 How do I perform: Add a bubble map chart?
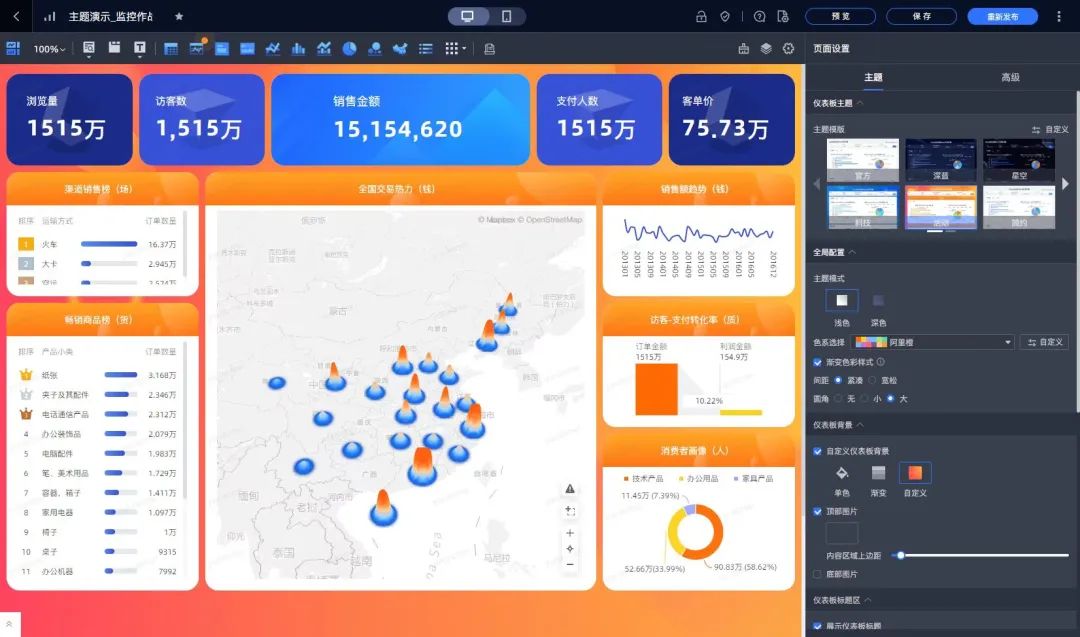pos(375,48)
